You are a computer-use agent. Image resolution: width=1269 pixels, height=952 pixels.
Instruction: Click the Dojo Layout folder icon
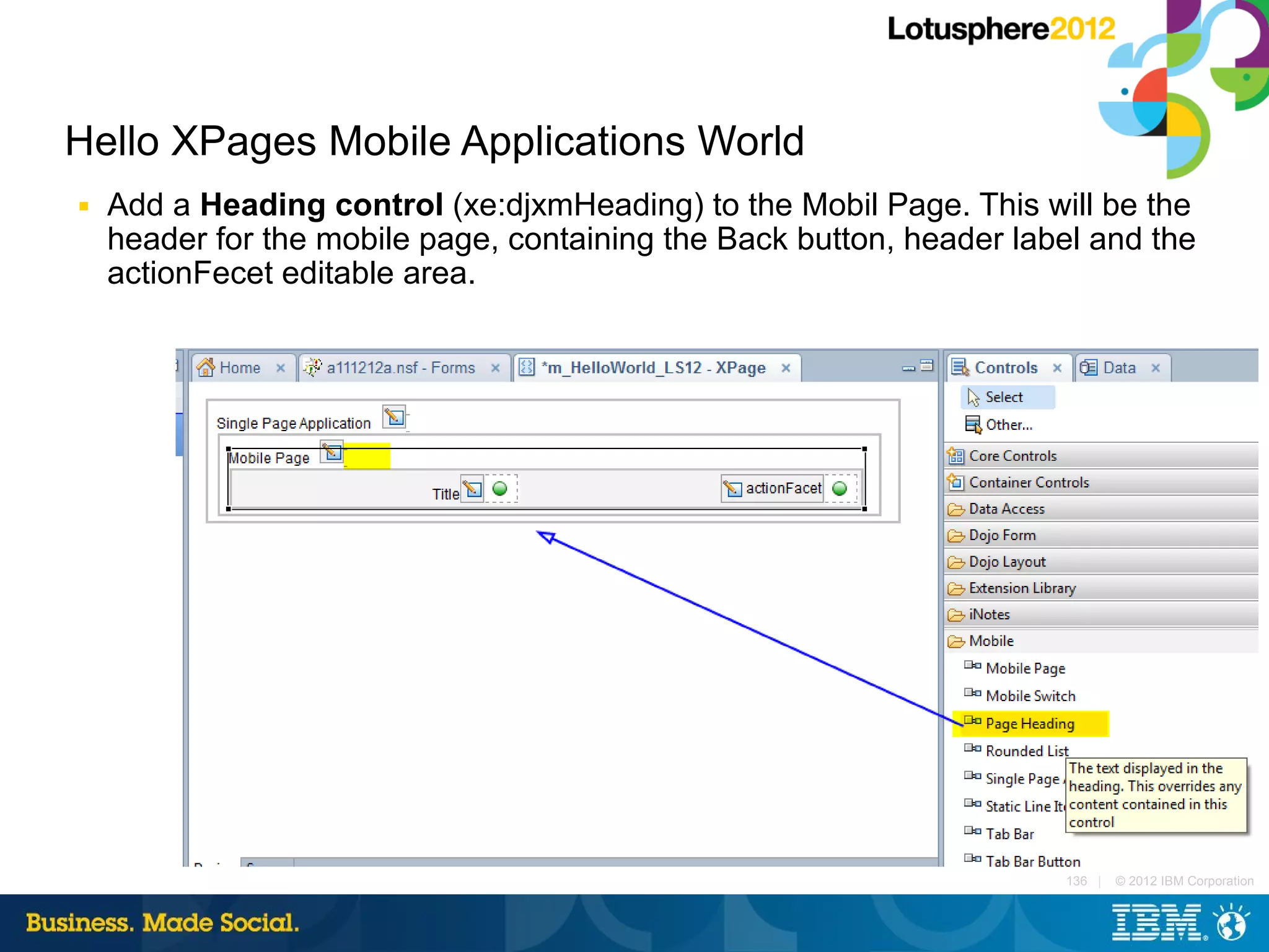click(x=956, y=562)
